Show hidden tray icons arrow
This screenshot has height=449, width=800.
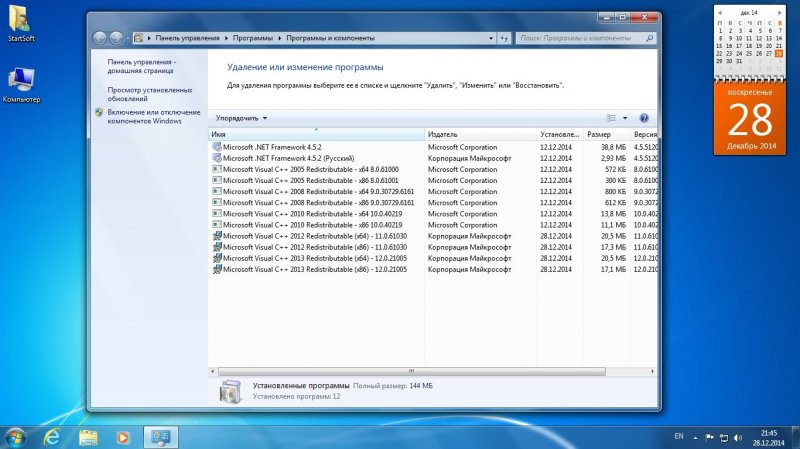(x=695, y=438)
